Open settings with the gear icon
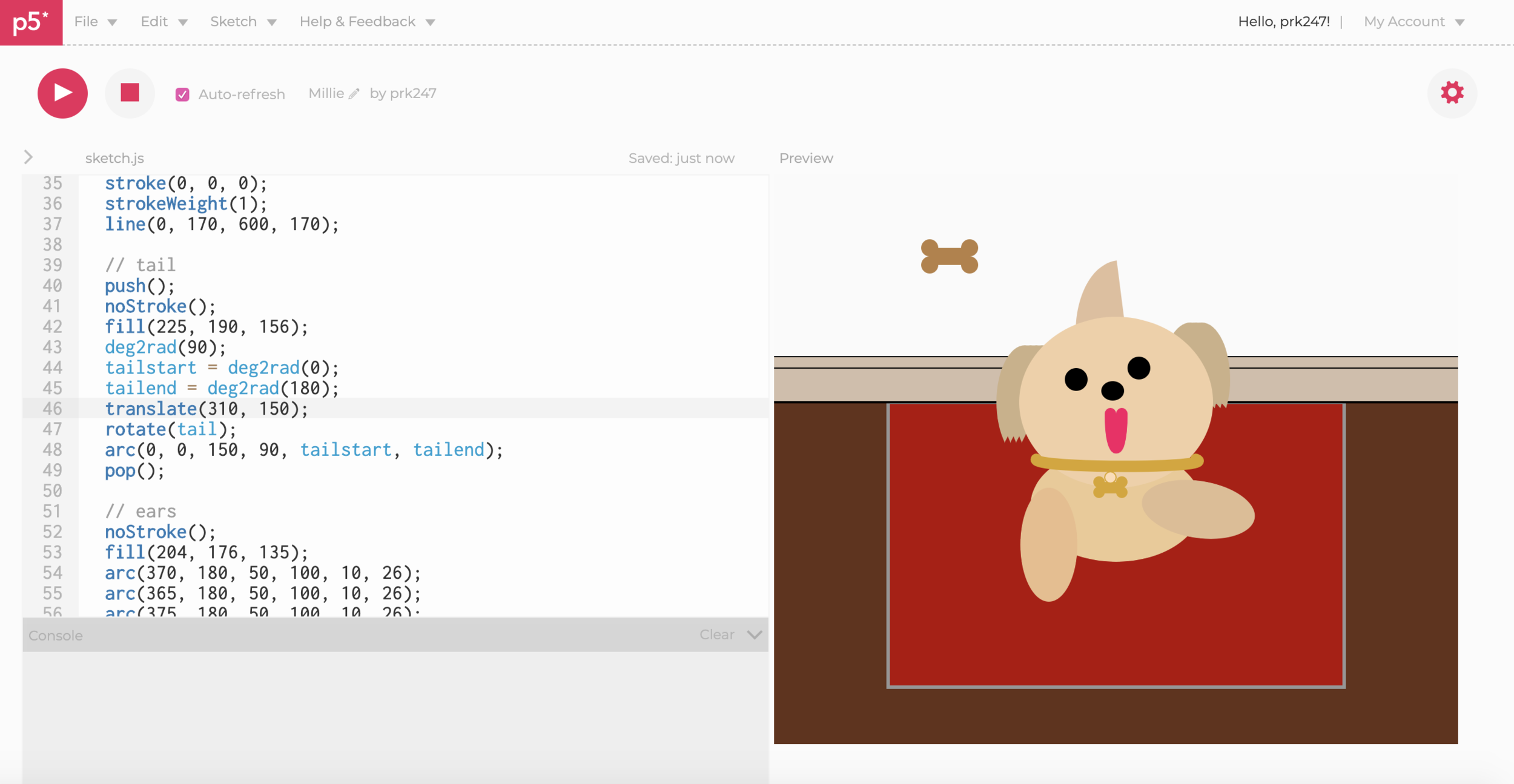The image size is (1514, 784). click(1452, 93)
